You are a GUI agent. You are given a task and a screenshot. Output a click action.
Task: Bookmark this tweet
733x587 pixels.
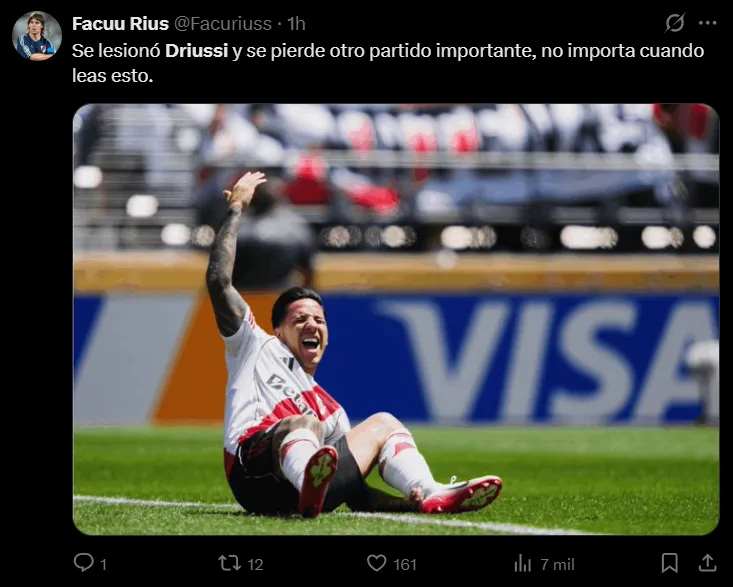669,563
